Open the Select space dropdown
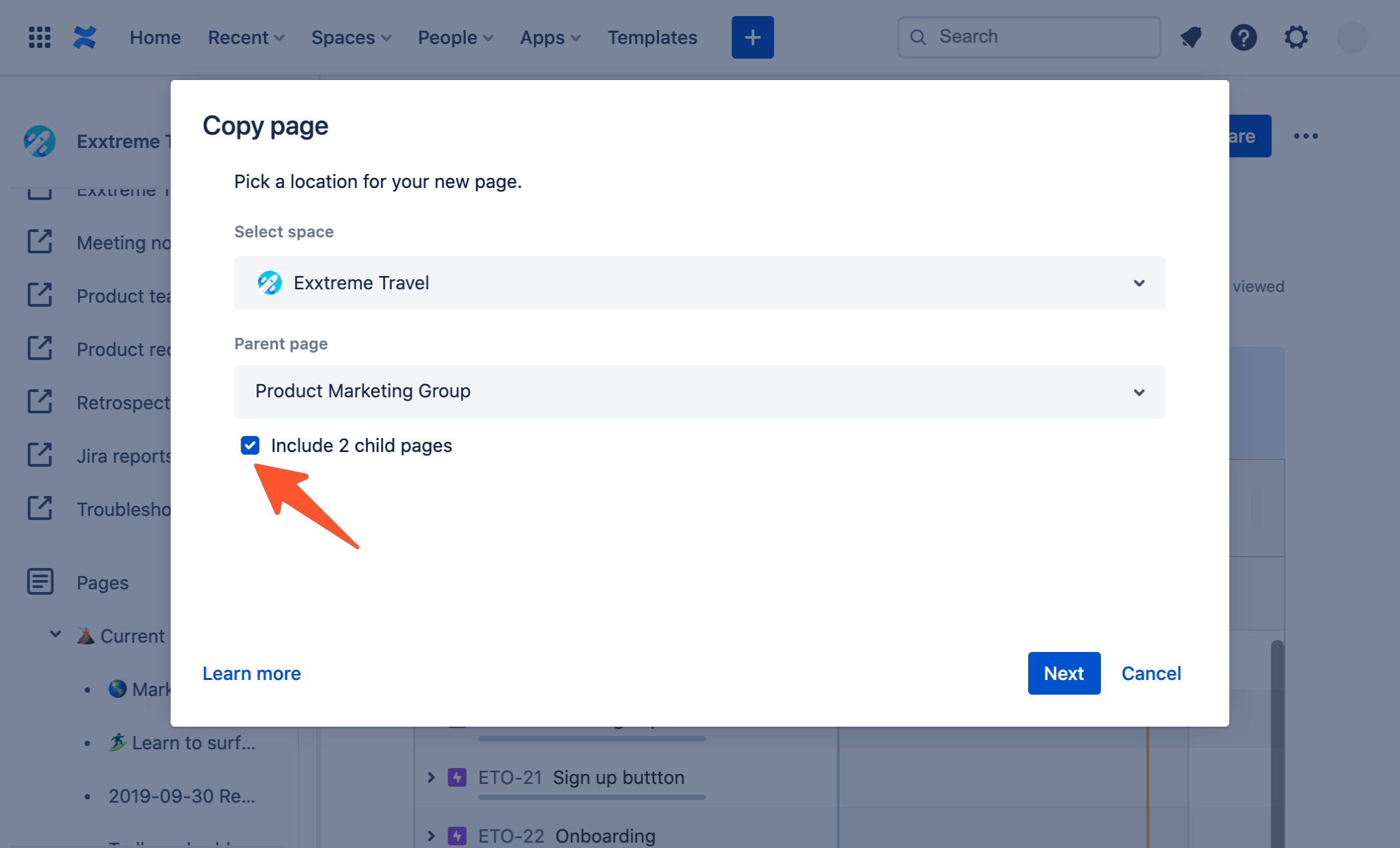 pyautogui.click(x=700, y=283)
